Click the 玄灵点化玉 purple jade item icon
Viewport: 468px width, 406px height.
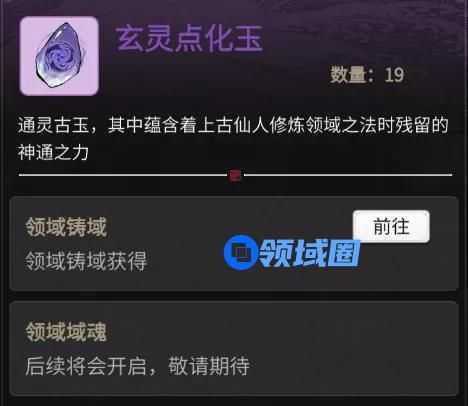pyautogui.click(x=59, y=56)
